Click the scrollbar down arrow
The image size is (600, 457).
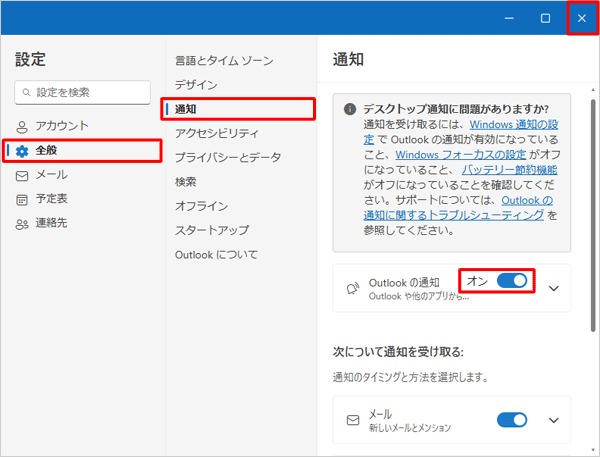[x=593, y=450]
